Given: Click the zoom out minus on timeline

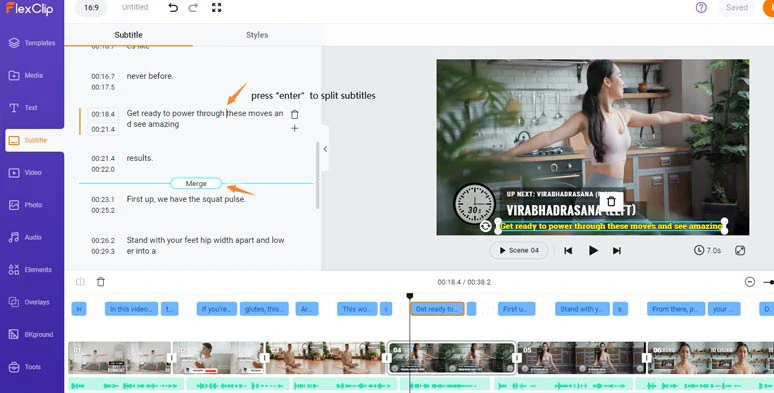Looking at the screenshot, I should pos(750,282).
